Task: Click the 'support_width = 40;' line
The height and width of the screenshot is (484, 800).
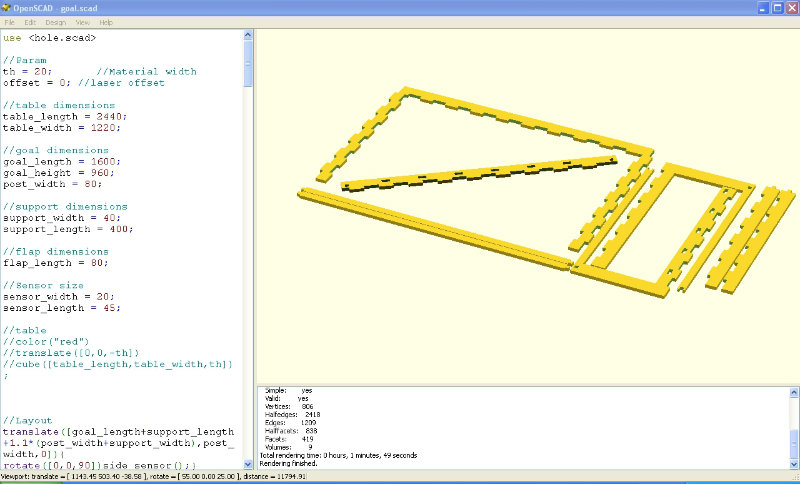Action: coord(62,218)
